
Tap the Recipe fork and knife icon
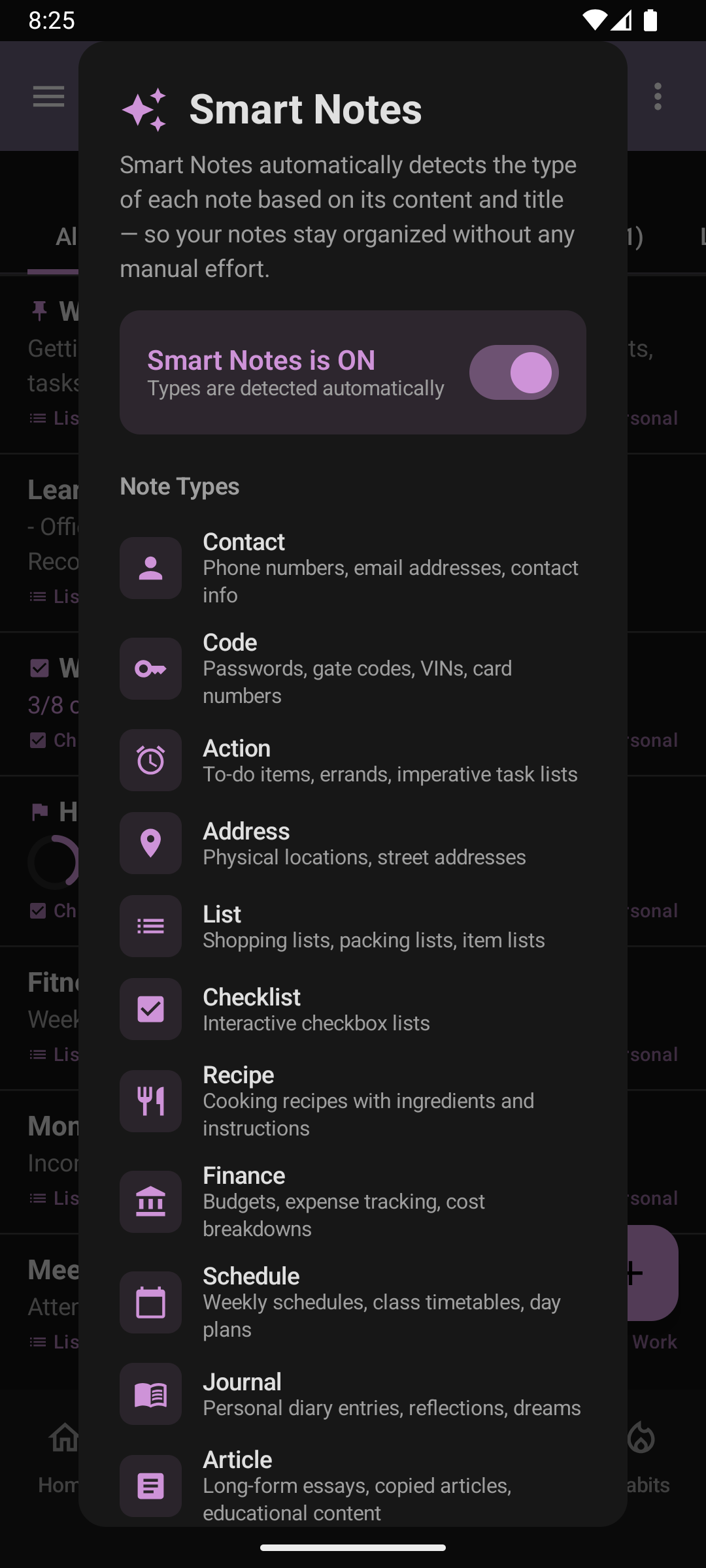point(150,1101)
